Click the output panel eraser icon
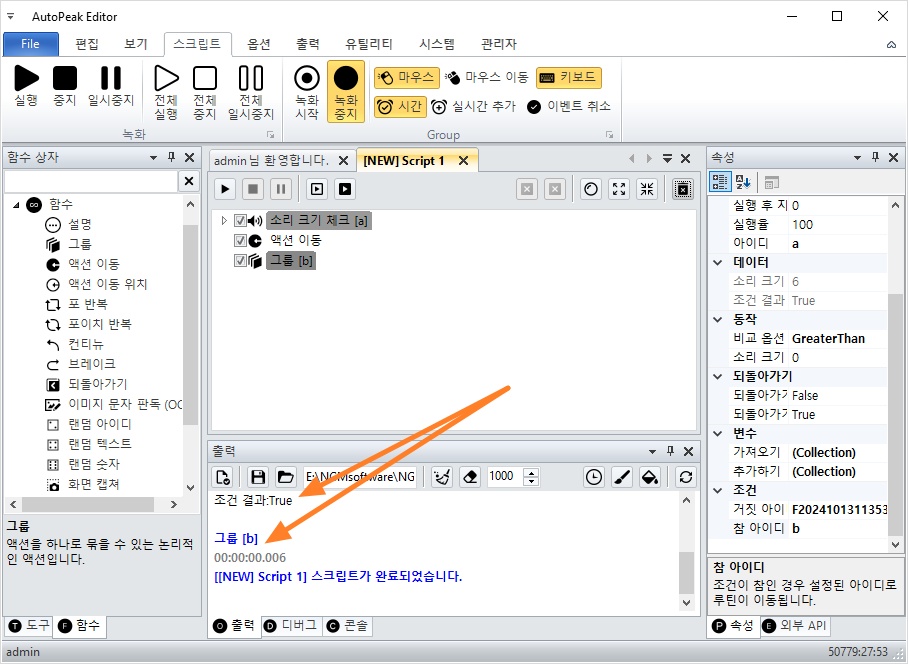 click(470, 477)
